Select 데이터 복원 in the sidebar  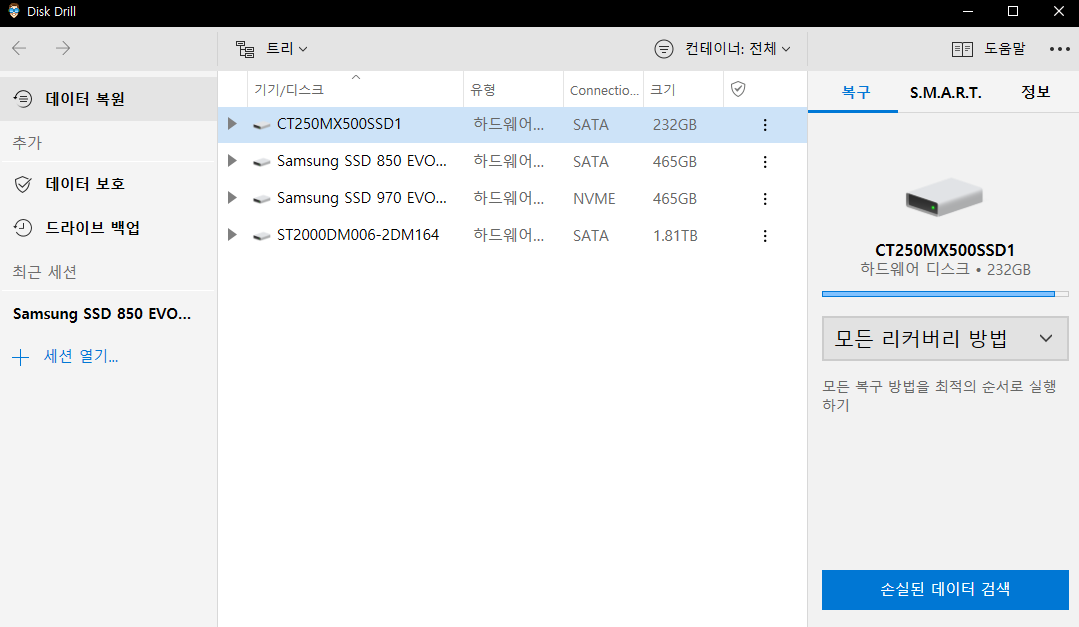point(109,99)
